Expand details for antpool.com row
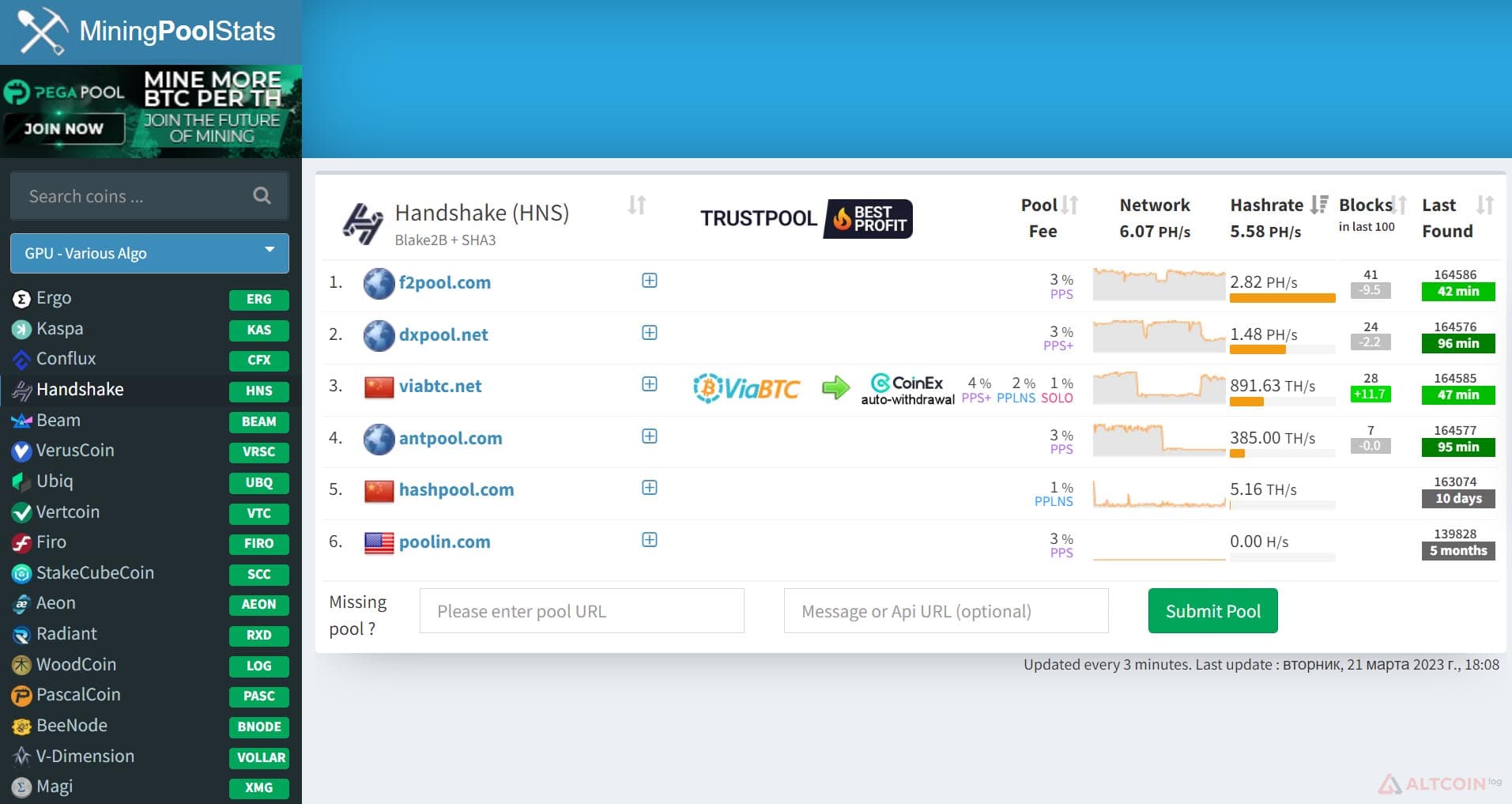 coord(650,436)
